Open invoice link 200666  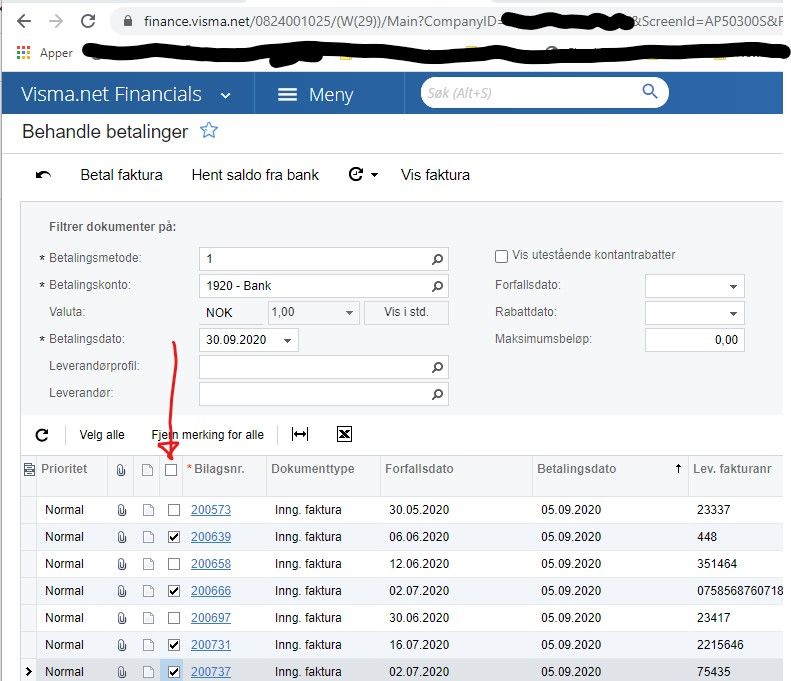pos(211,591)
